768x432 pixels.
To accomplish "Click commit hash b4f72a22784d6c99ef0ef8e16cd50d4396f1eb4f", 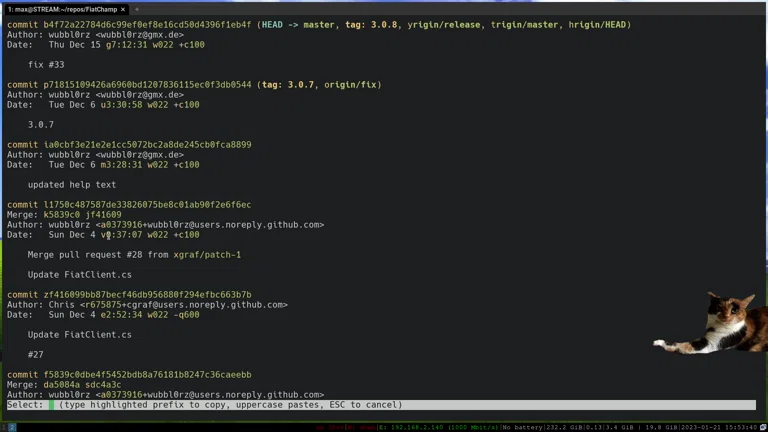I will point(147,25).
